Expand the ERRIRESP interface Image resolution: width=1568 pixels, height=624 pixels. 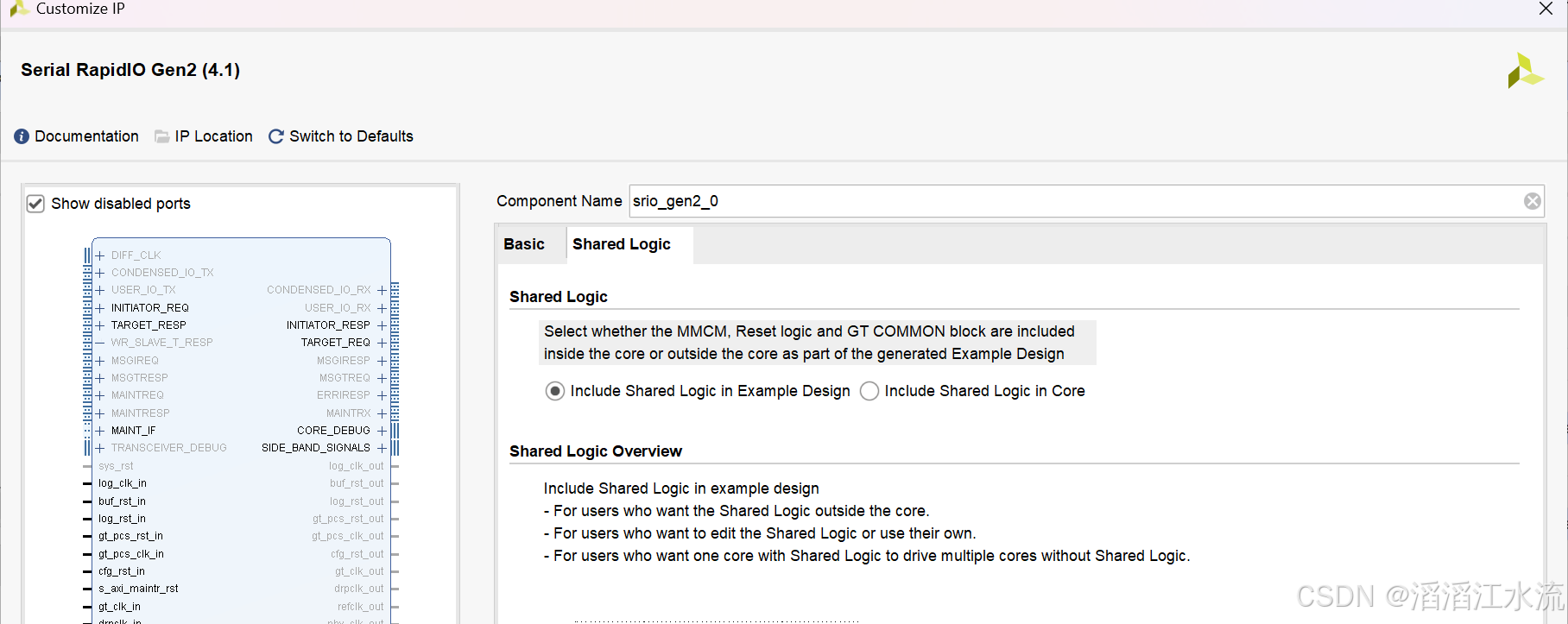pos(382,395)
